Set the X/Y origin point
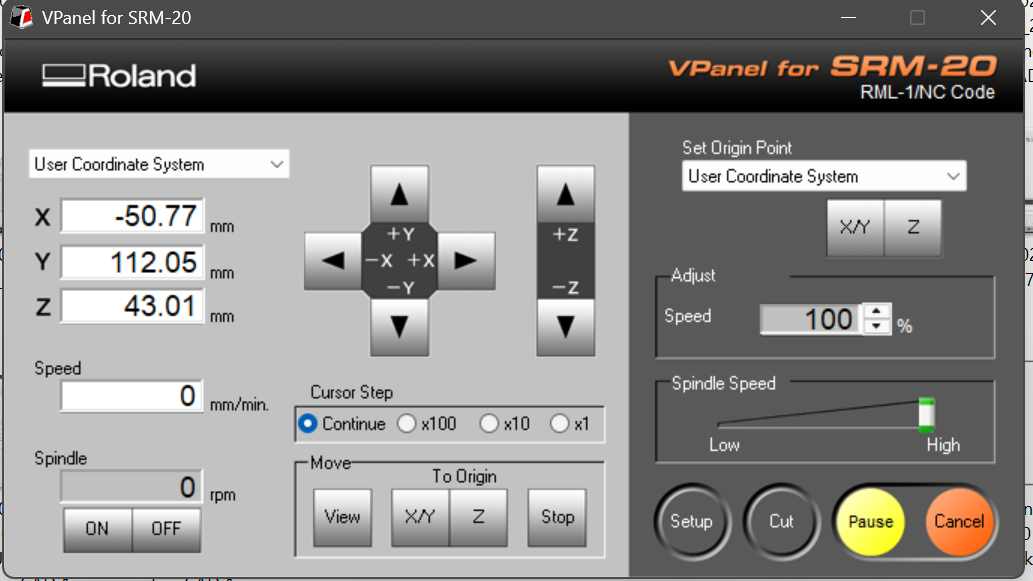Viewport: 1033px width, 581px height. click(x=855, y=228)
